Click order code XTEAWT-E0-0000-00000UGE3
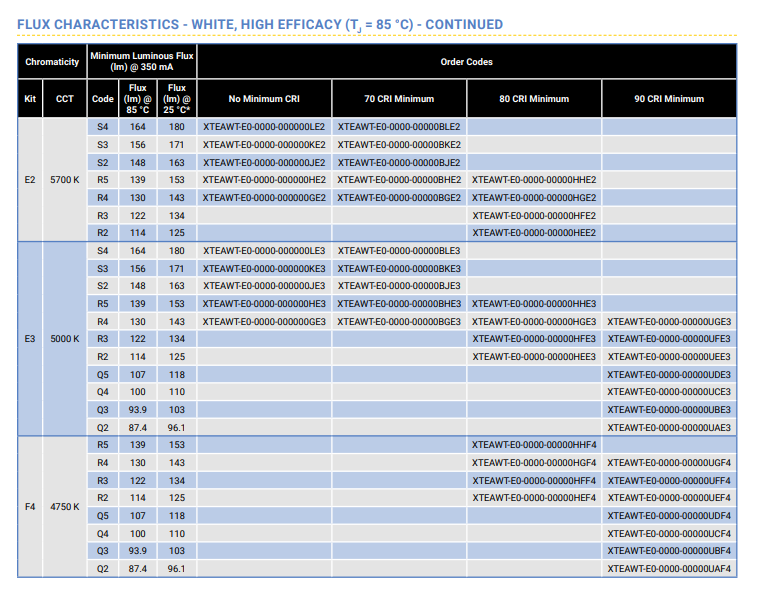The height and width of the screenshot is (603, 759). (x=669, y=322)
